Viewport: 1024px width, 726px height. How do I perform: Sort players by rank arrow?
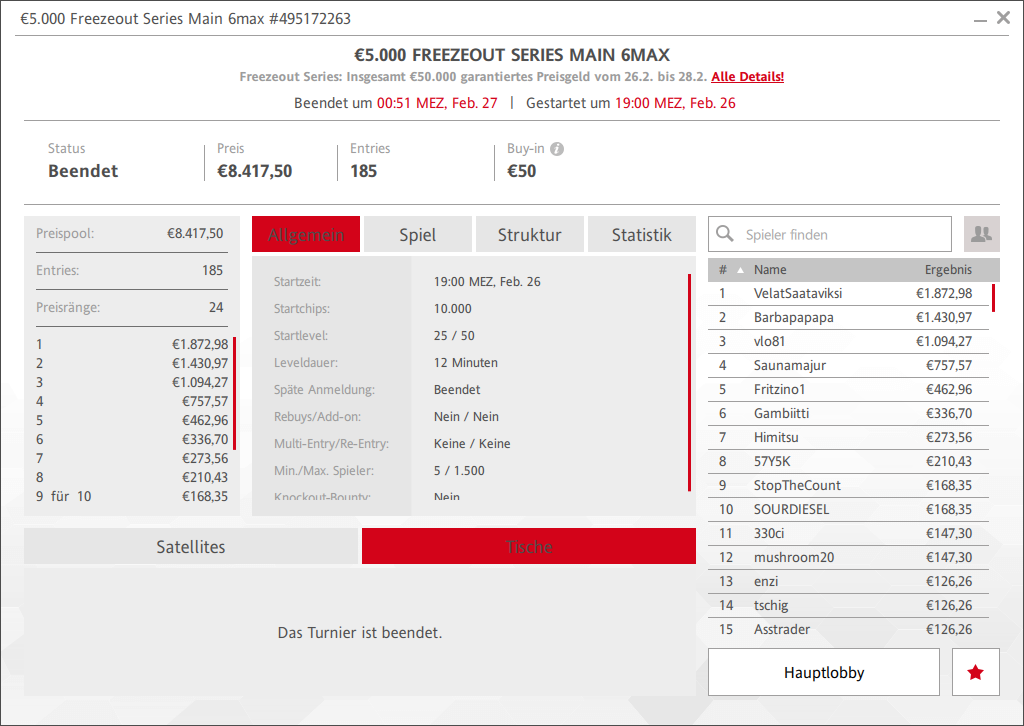(741, 270)
